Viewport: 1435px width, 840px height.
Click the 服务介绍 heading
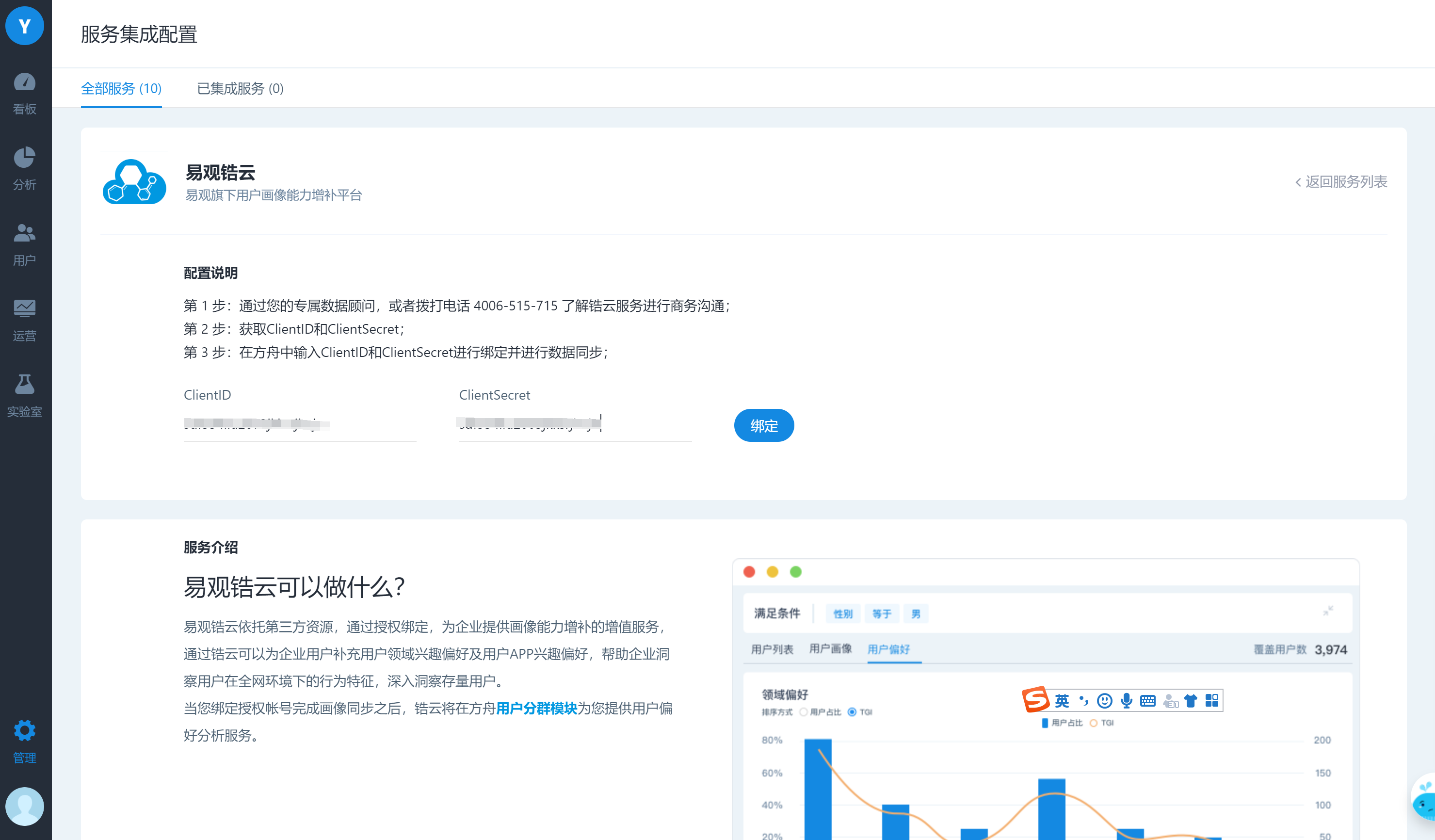[210, 547]
